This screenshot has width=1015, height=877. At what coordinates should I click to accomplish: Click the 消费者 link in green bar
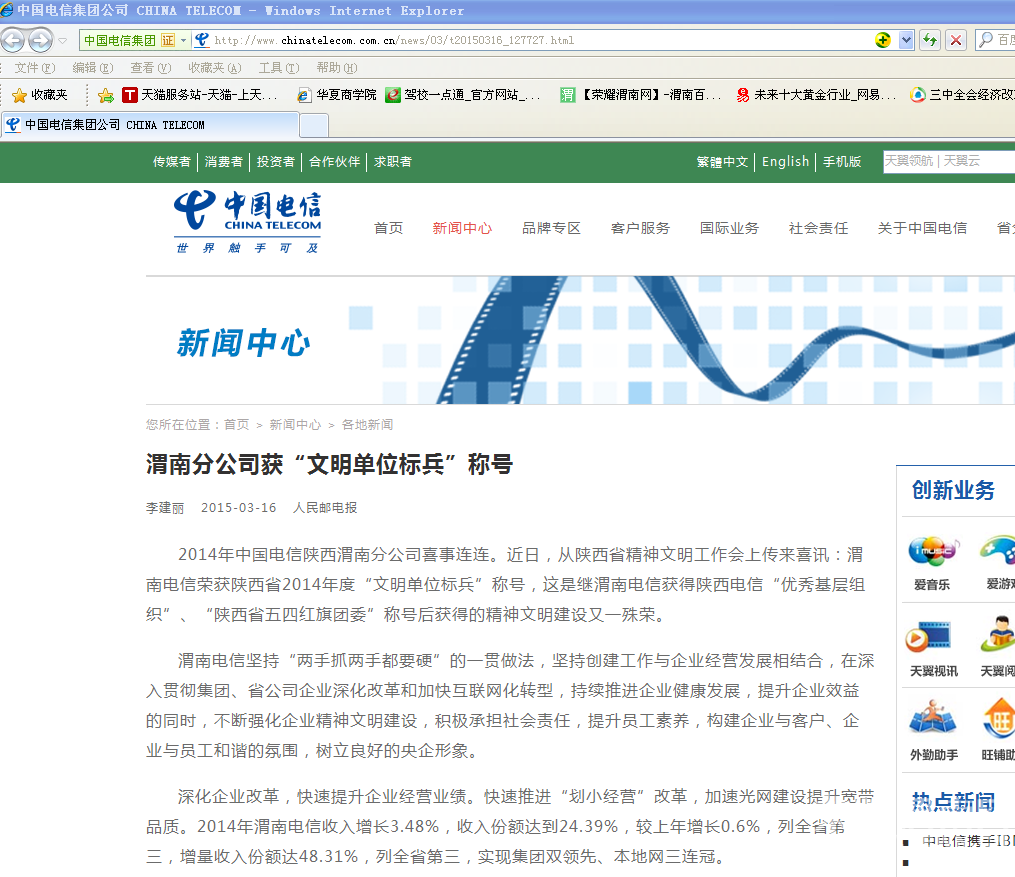pos(223,162)
